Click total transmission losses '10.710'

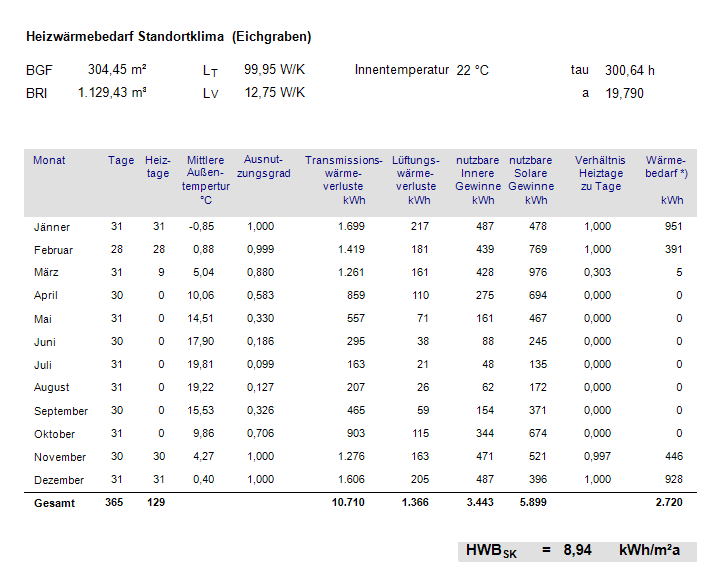click(x=348, y=503)
